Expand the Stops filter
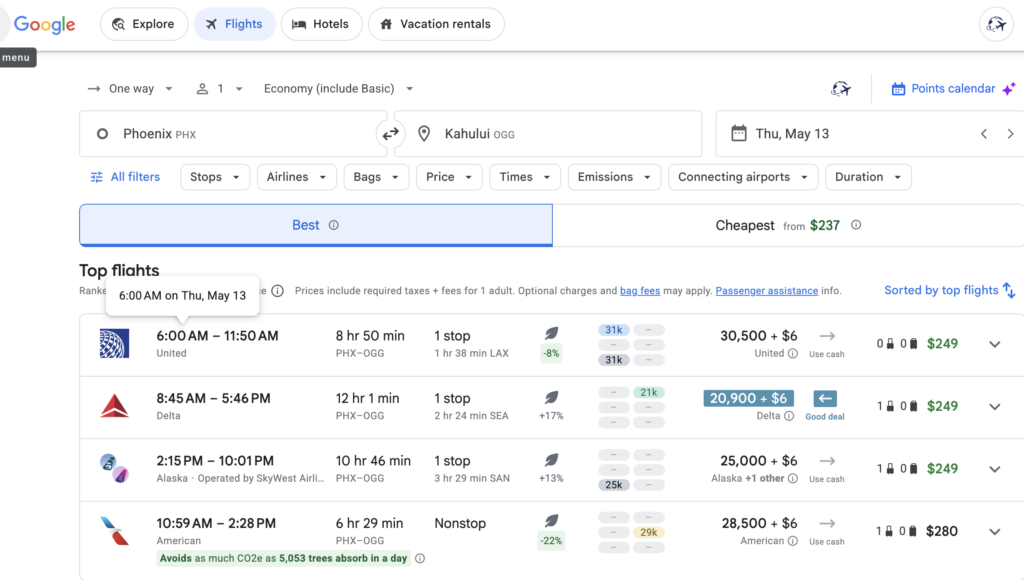 215,177
